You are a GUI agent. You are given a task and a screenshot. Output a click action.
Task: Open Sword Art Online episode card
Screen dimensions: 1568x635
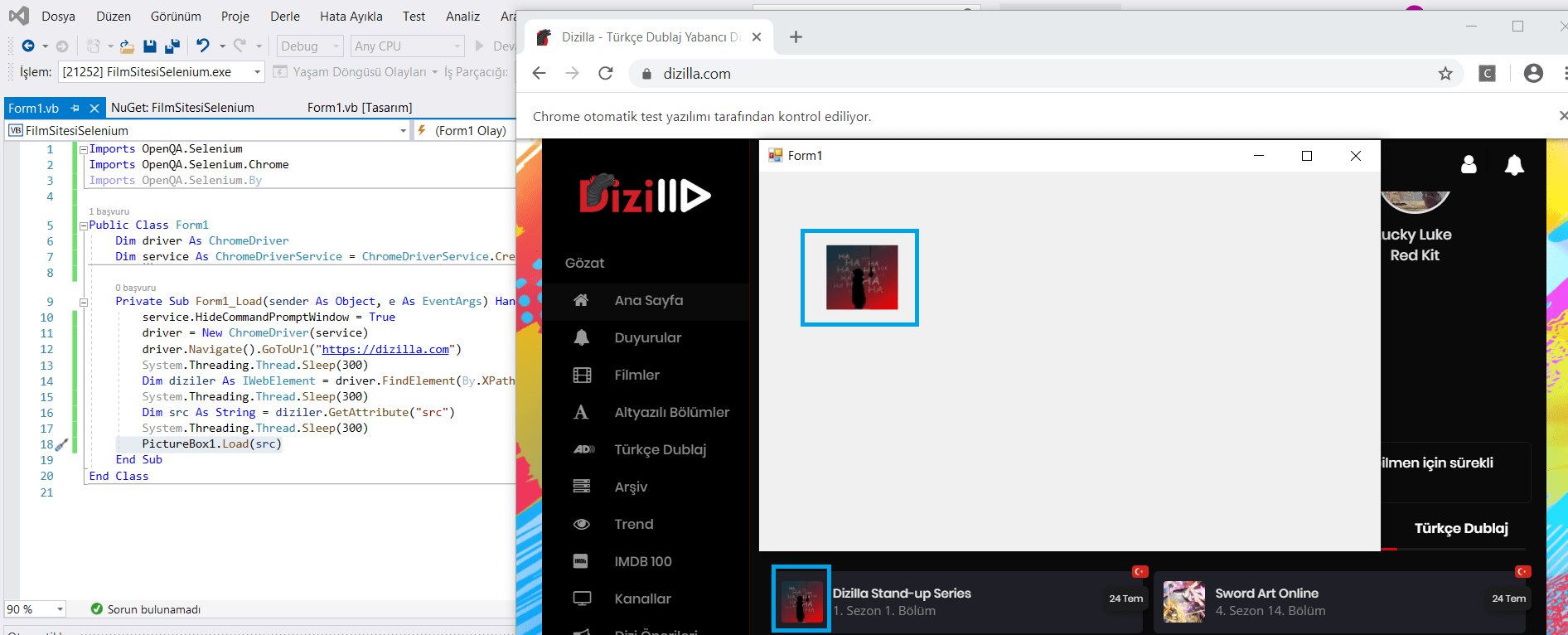pyautogui.click(x=1341, y=601)
